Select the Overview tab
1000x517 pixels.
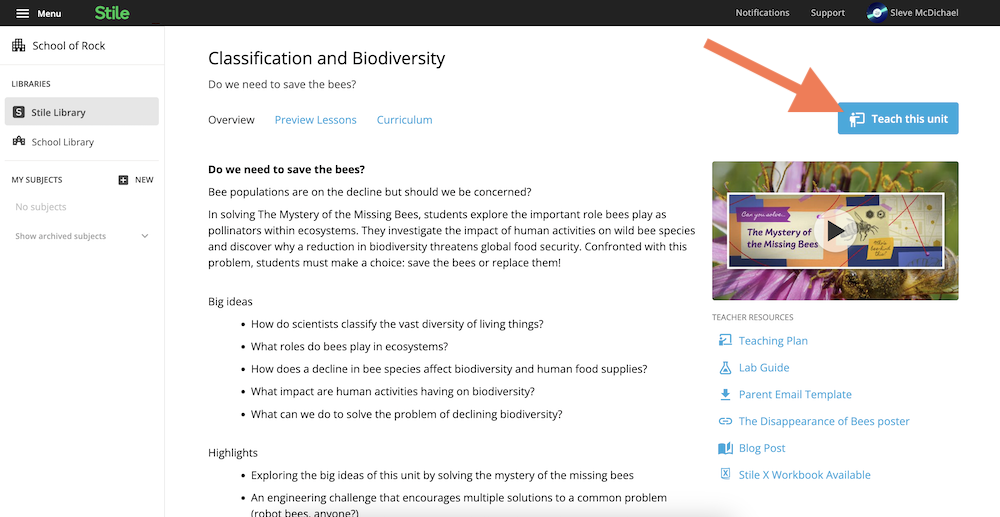[231, 120]
